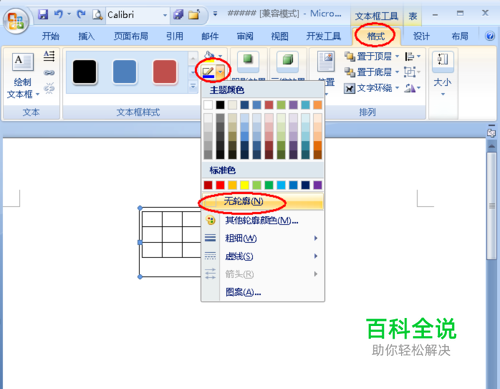Click the Save icon in quick access toolbar

click(43, 14)
